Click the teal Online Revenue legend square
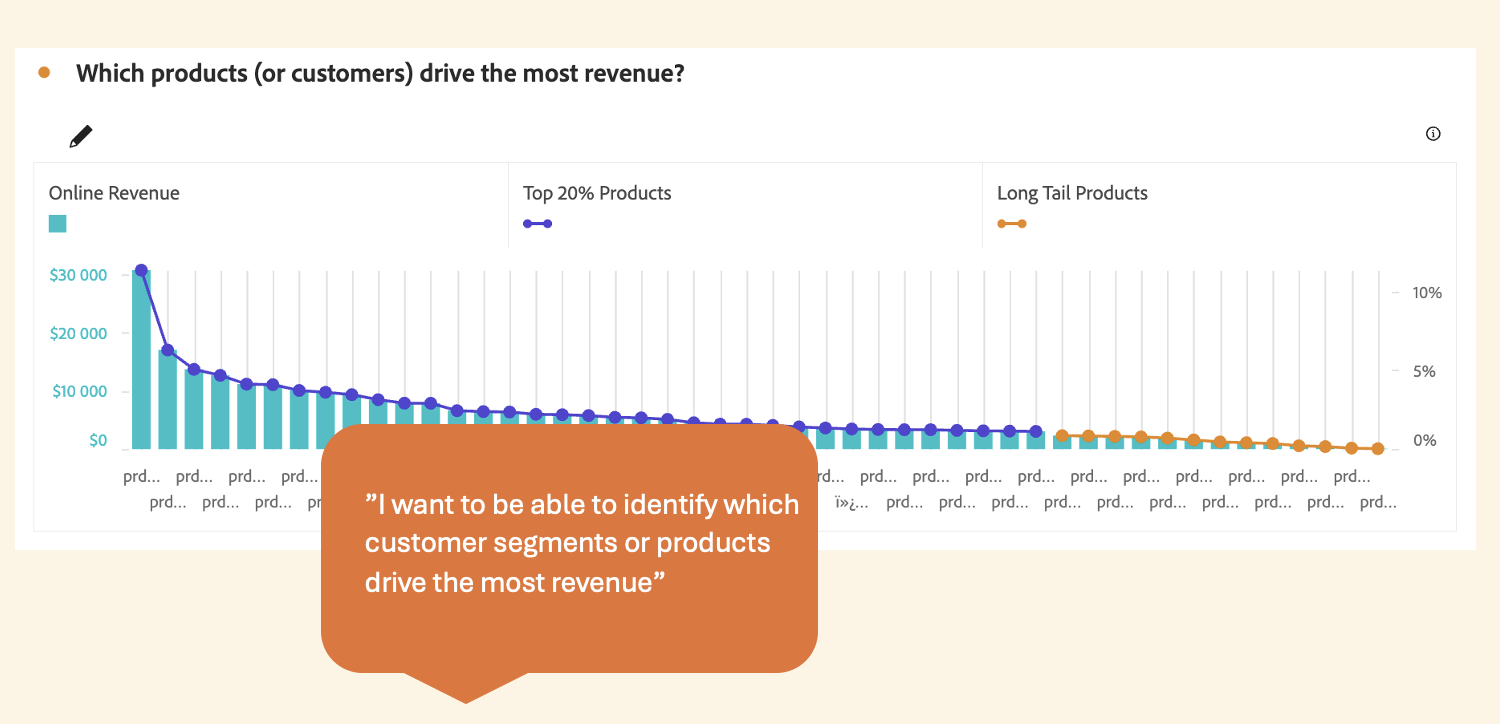 point(58,224)
